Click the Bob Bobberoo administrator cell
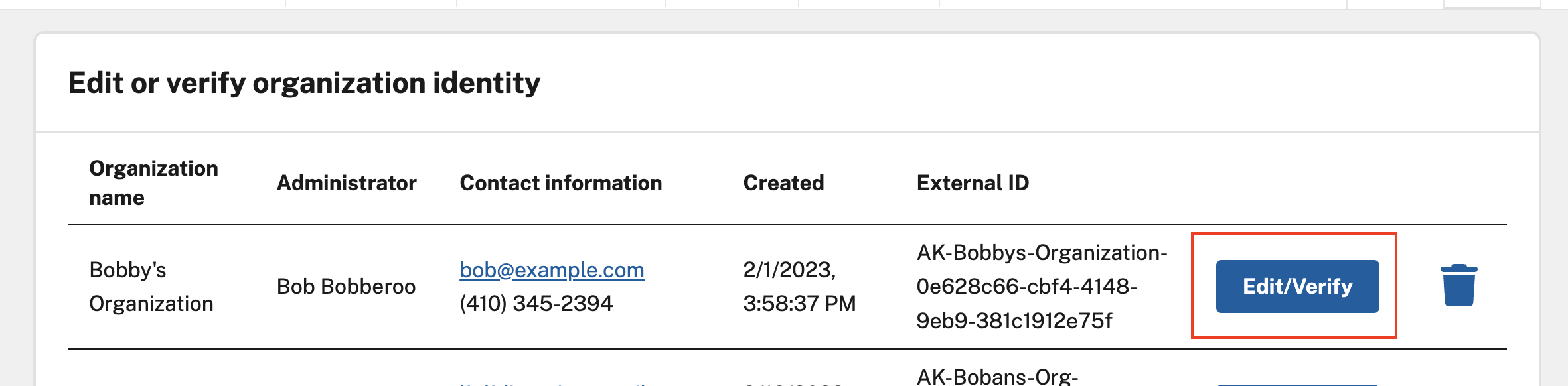 (346, 287)
